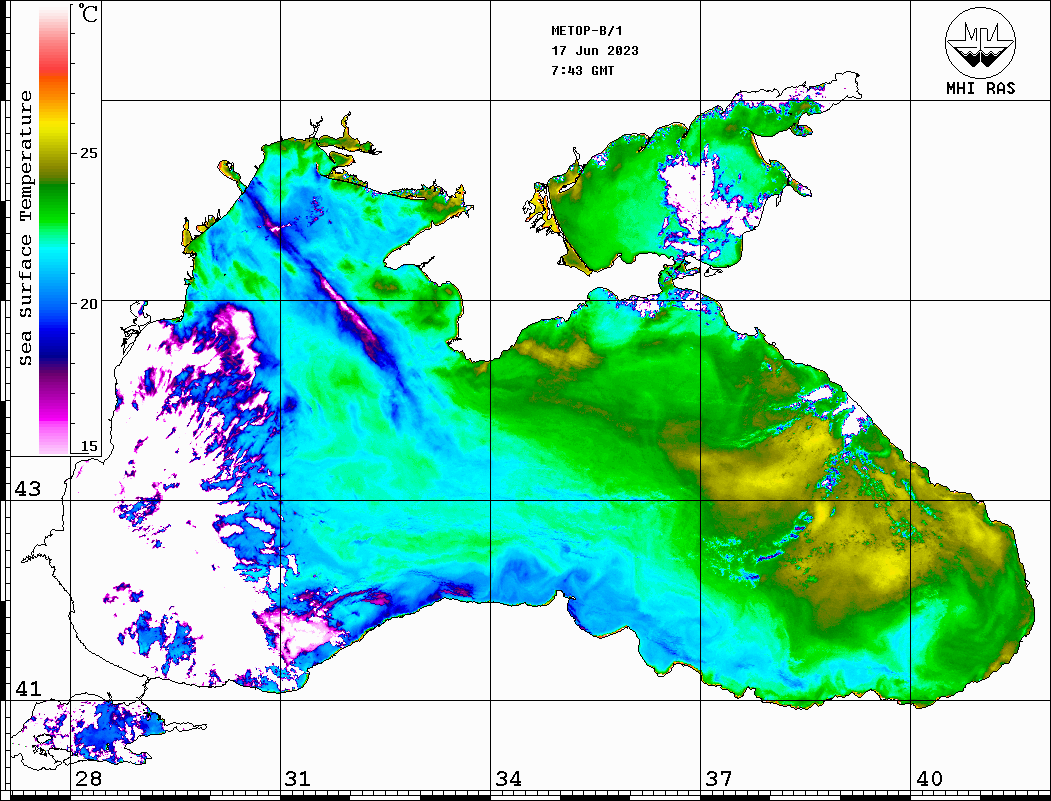Click the 'MHI RAS' label text
The width and height of the screenshot is (1051, 801).
pos(981,88)
